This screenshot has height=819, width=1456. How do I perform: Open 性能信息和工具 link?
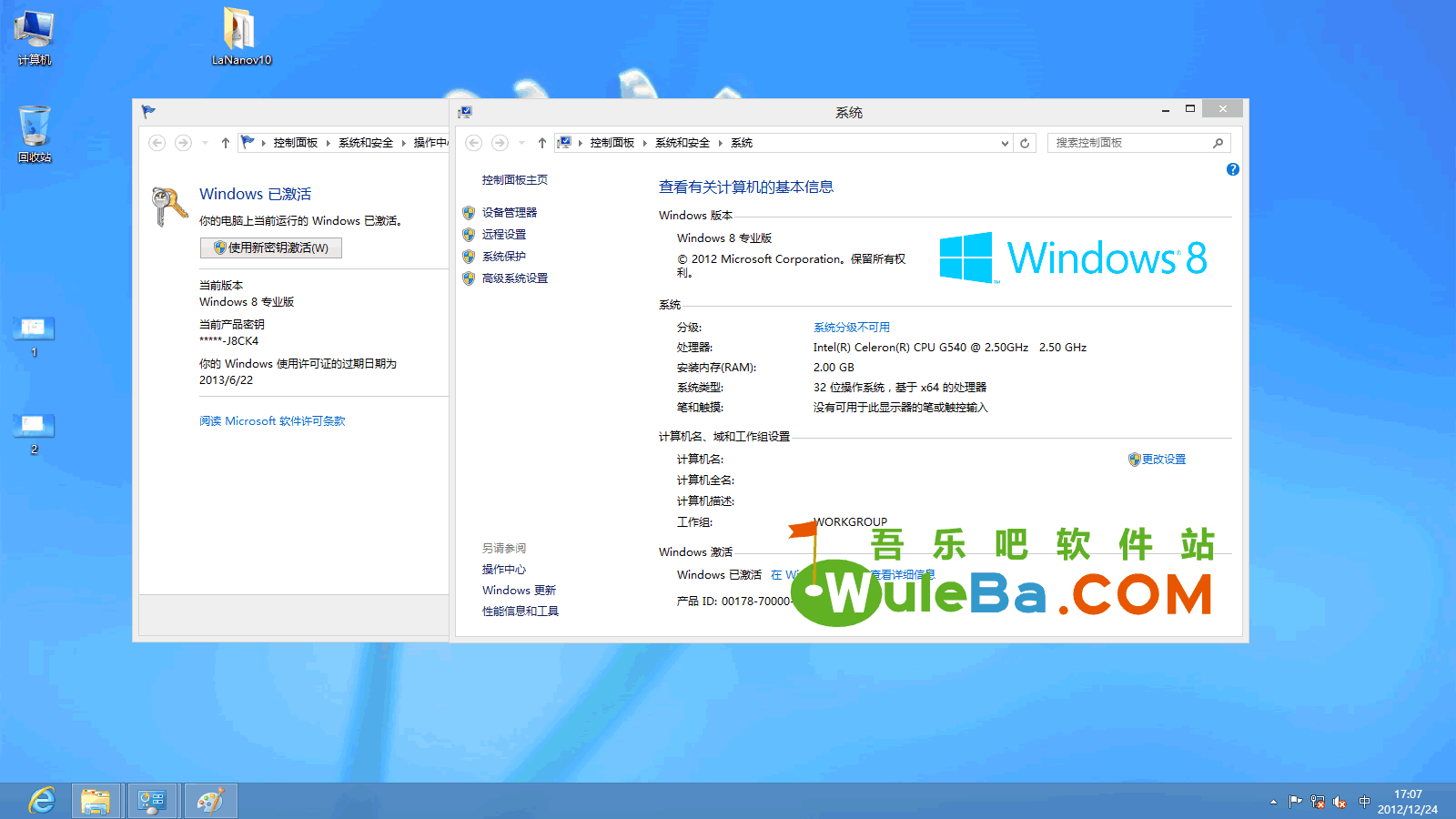coord(521,611)
